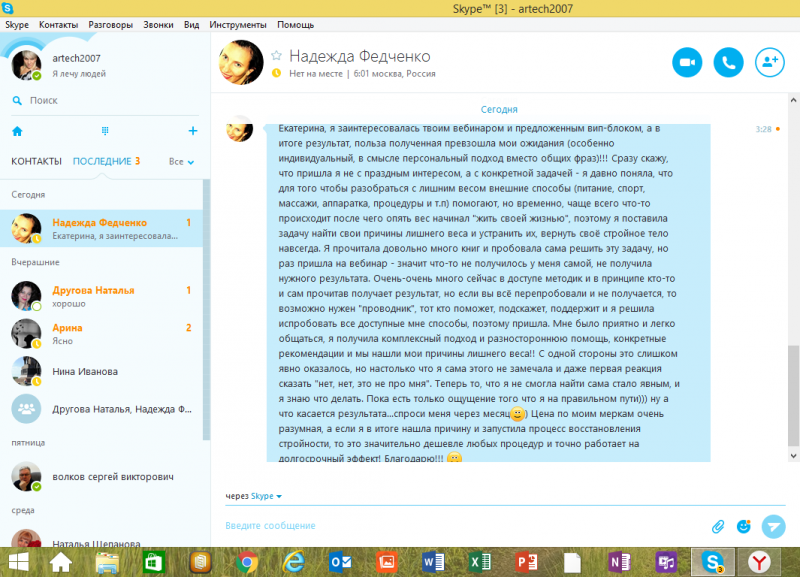Select the contact волков сергей викторович
The width and height of the screenshot is (800, 577).
coord(102,476)
